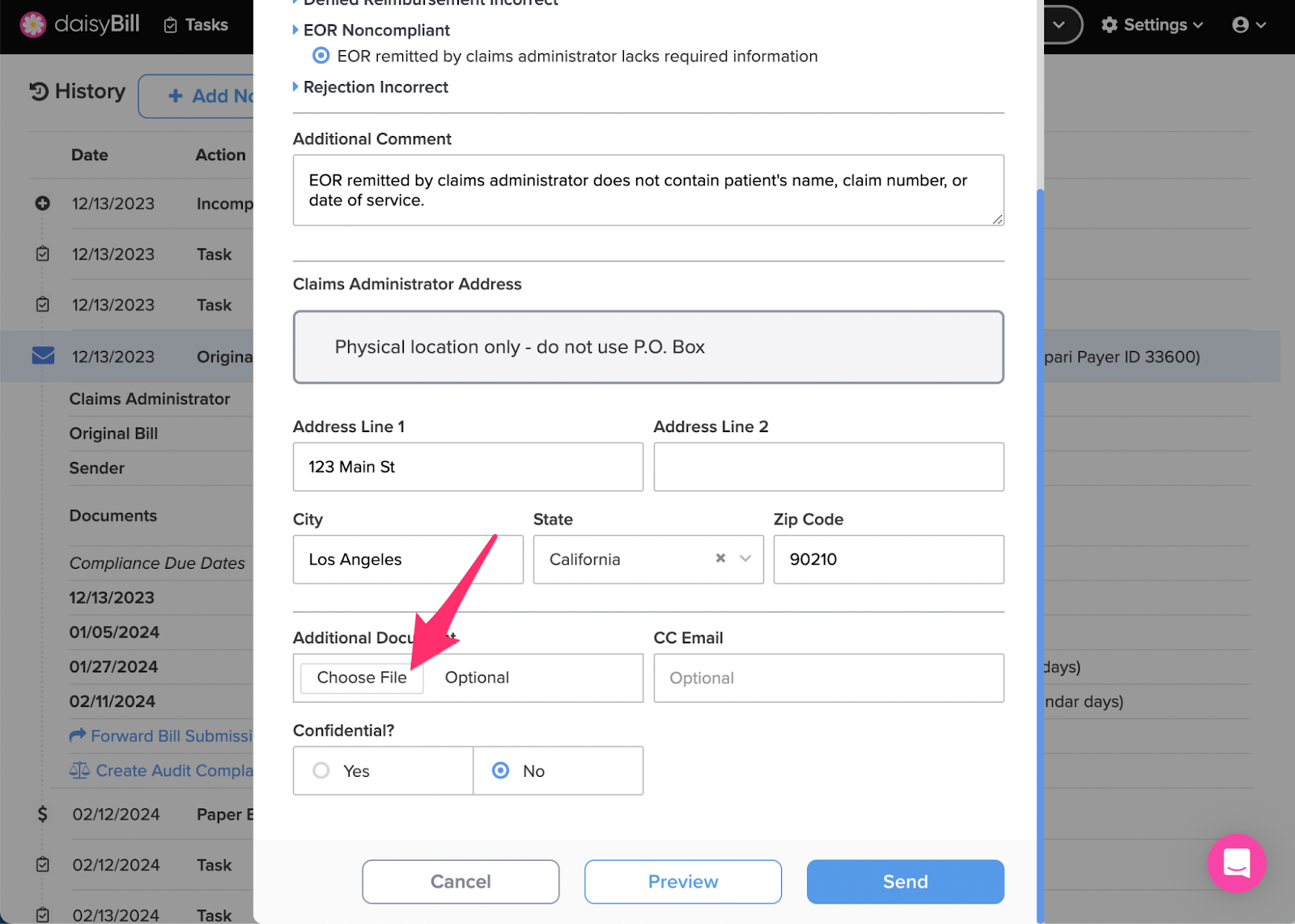
Task: Open Tasks in the top navigation
Action: pyautogui.click(x=196, y=25)
